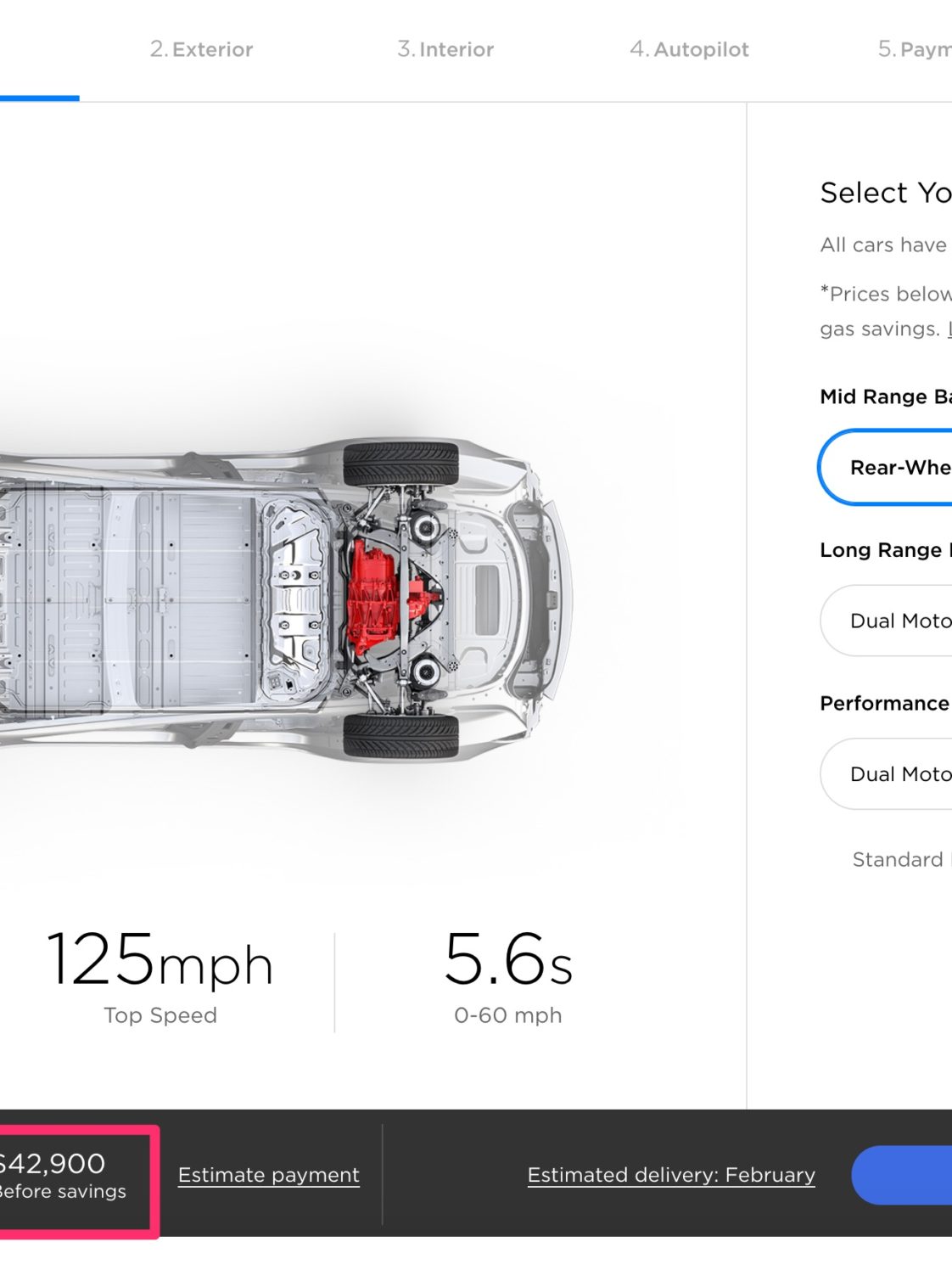Open the Payment step tab
The image size is (952, 1270).
(x=915, y=49)
